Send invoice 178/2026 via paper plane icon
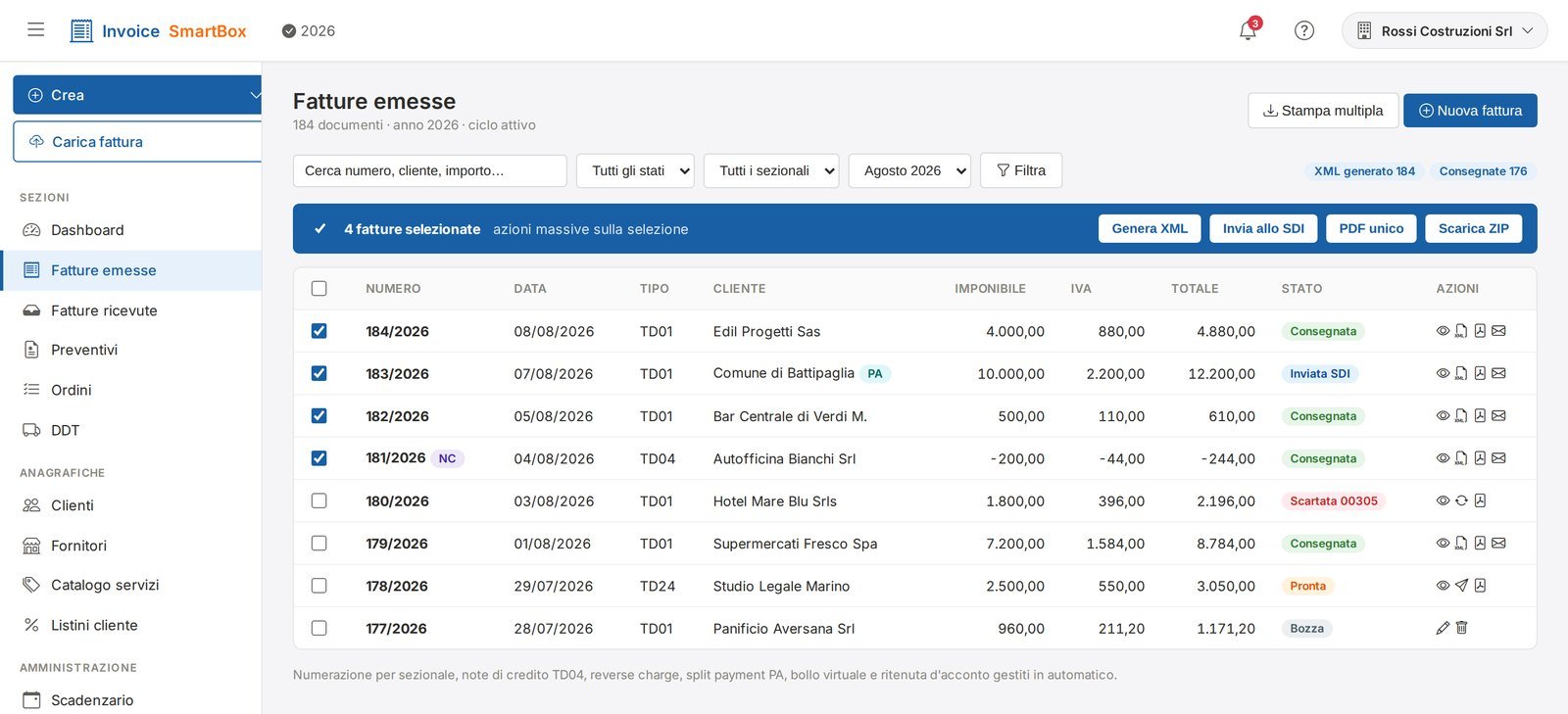The width and height of the screenshot is (1568, 714). tap(1461, 586)
